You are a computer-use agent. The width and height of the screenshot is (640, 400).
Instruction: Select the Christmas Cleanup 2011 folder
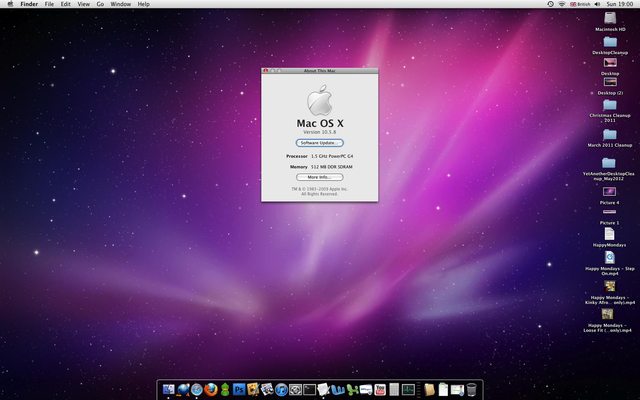click(610, 104)
